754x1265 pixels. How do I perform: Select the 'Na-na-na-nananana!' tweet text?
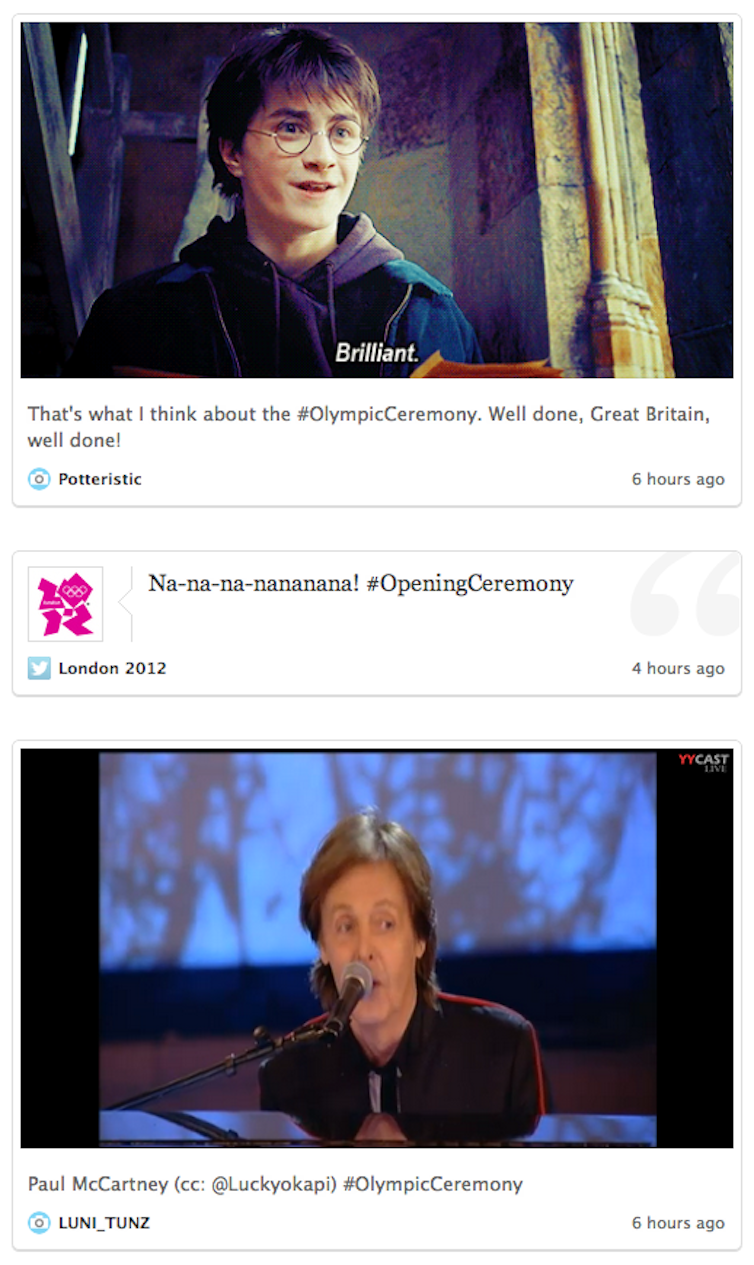254,584
